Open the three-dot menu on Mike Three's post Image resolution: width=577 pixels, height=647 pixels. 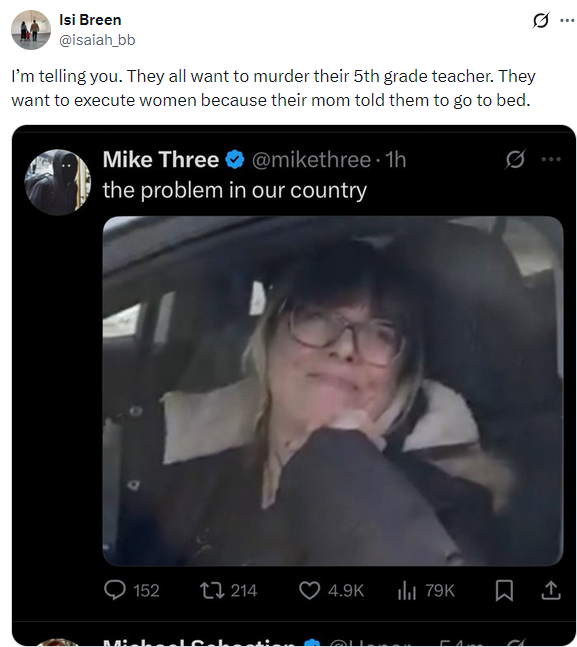coord(551,159)
